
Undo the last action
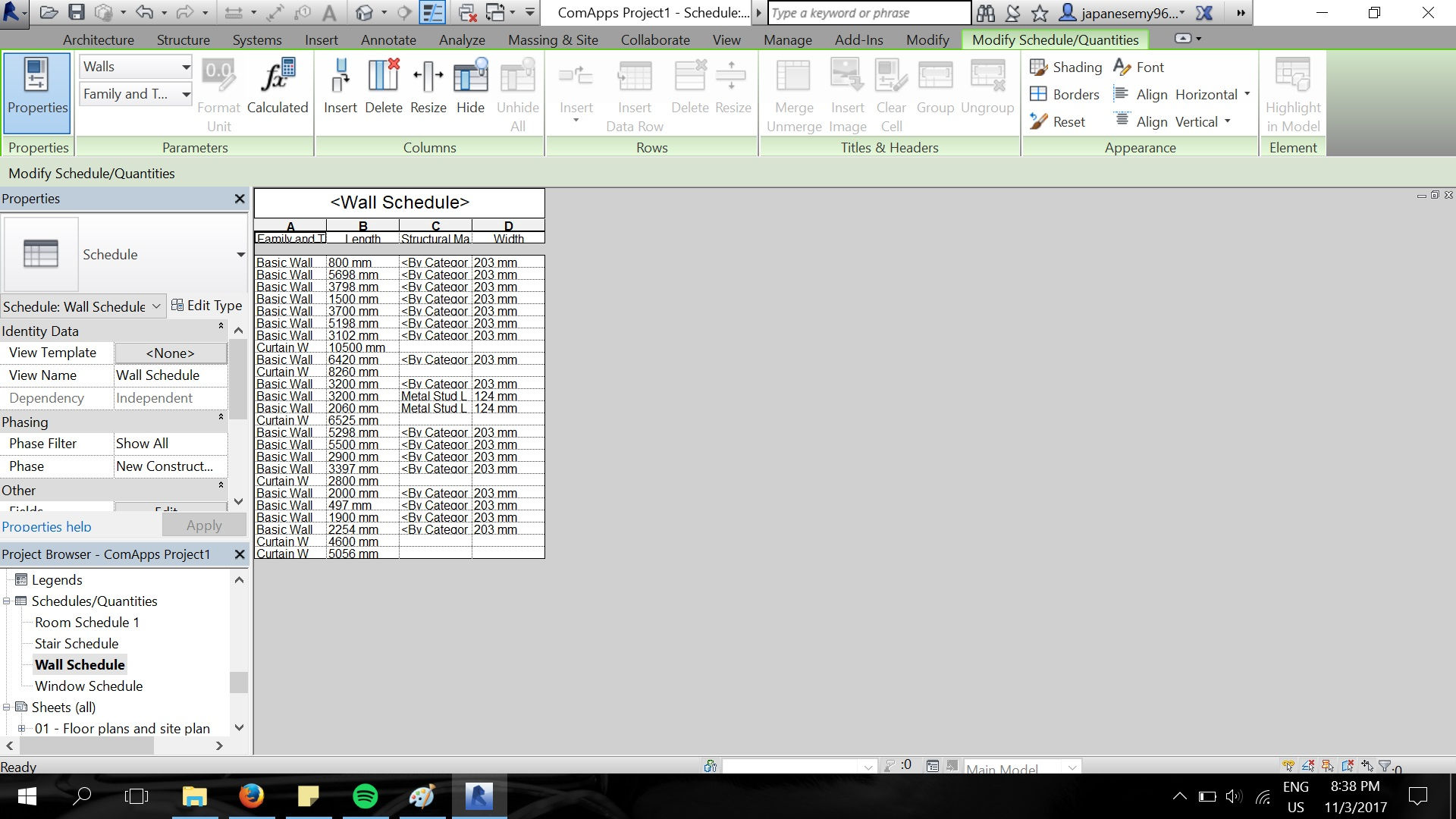pyautogui.click(x=143, y=12)
